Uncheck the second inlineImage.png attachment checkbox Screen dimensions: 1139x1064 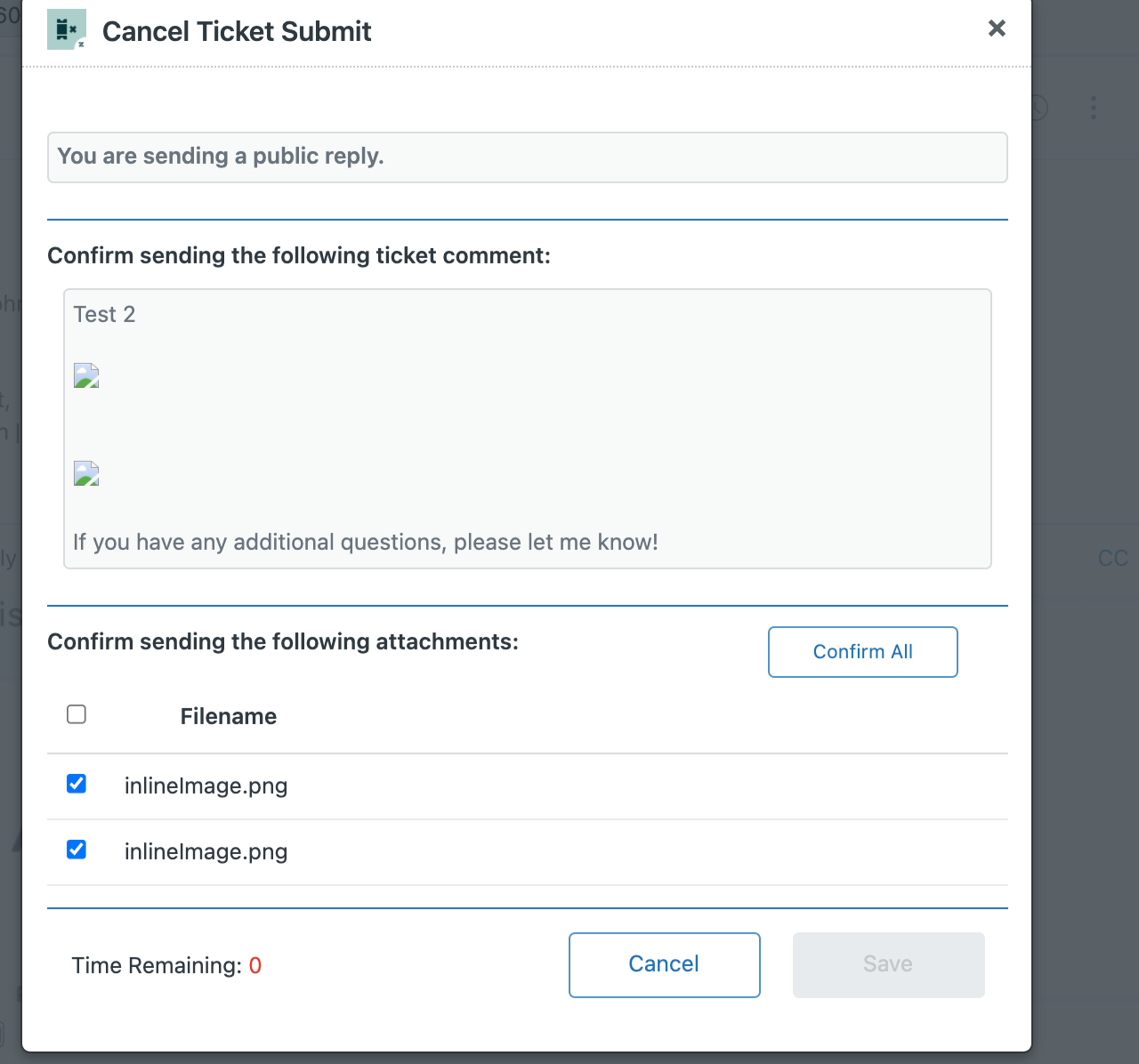pos(77,850)
